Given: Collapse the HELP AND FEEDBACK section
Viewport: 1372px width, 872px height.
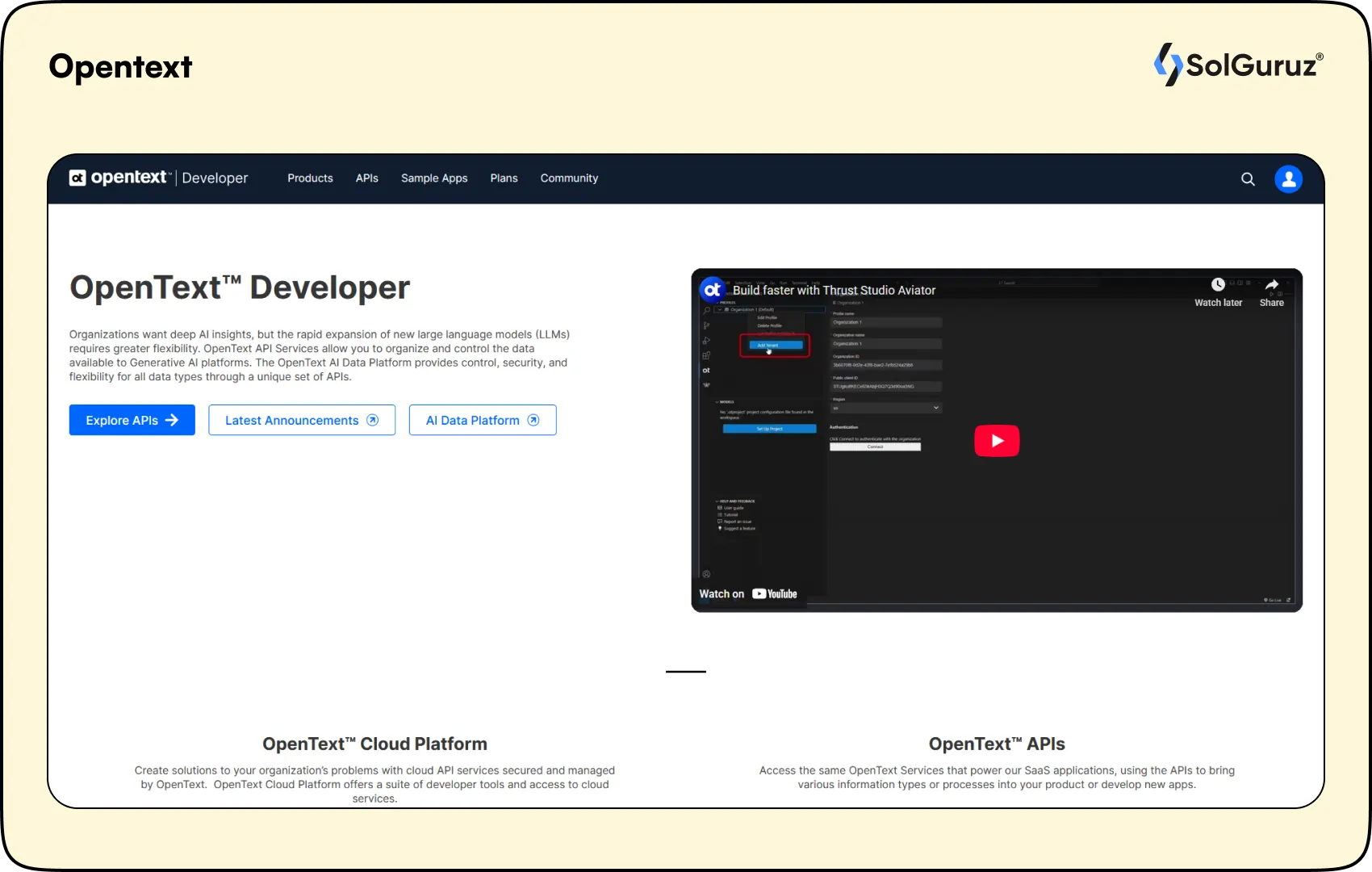Looking at the screenshot, I should [717, 501].
